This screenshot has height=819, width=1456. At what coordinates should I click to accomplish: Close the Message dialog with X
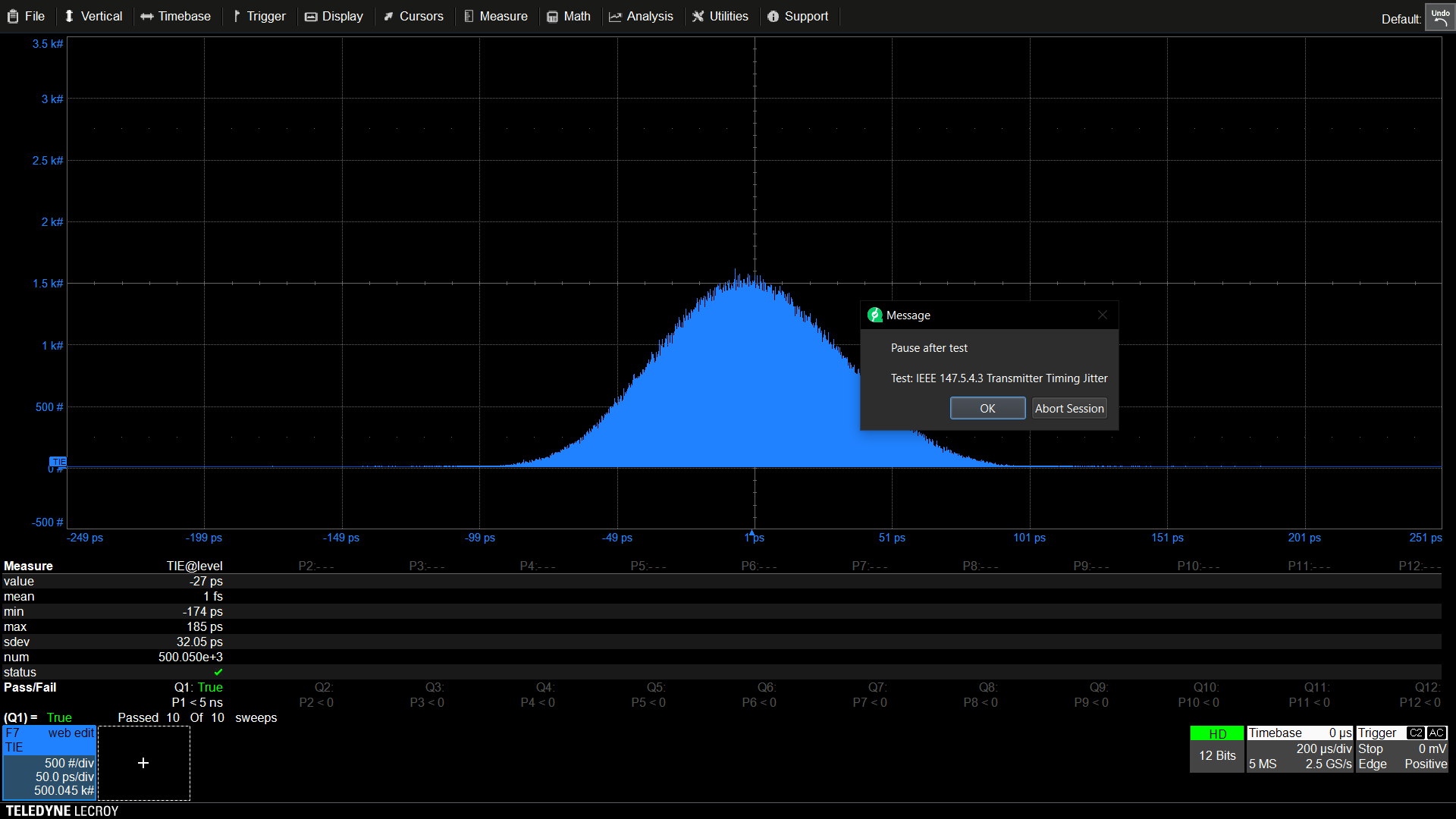pos(1103,315)
